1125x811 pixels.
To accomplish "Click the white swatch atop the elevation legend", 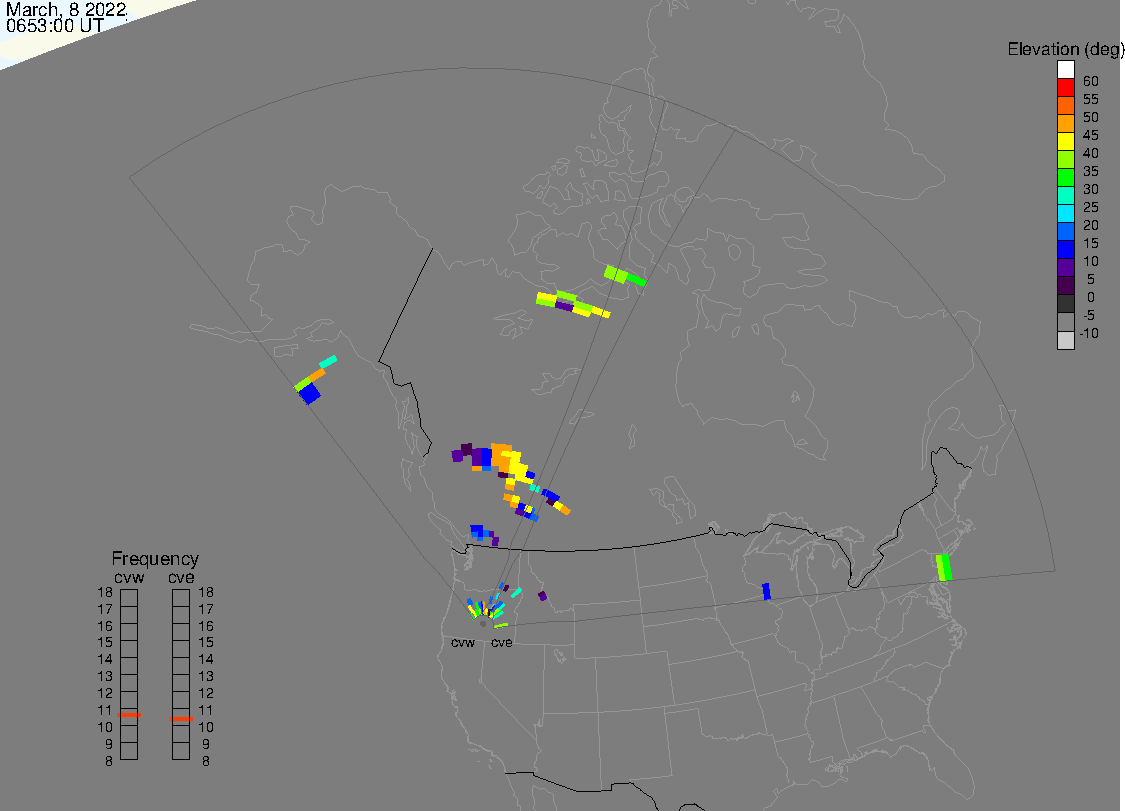I will coord(1065,70).
